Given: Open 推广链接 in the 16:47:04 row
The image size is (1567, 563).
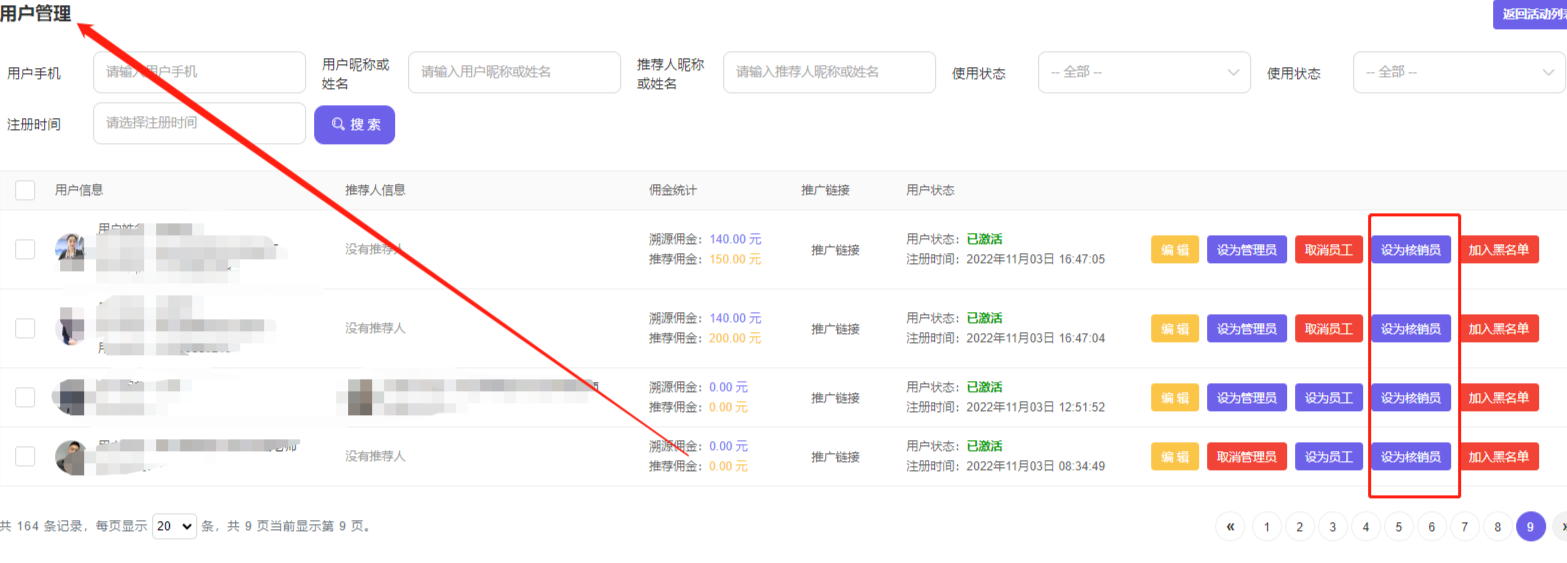Looking at the screenshot, I should coord(835,328).
